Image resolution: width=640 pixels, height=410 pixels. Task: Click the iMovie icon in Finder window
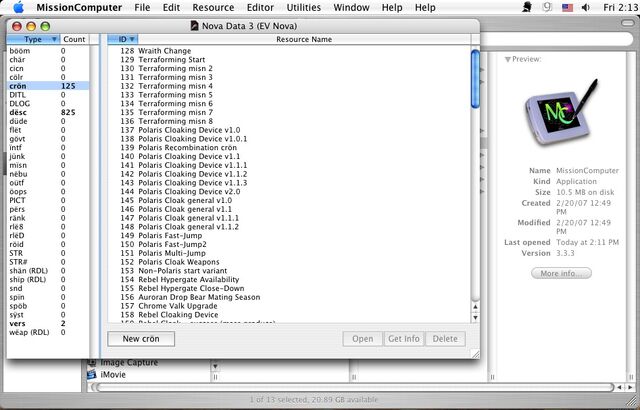[x=92, y=375]
